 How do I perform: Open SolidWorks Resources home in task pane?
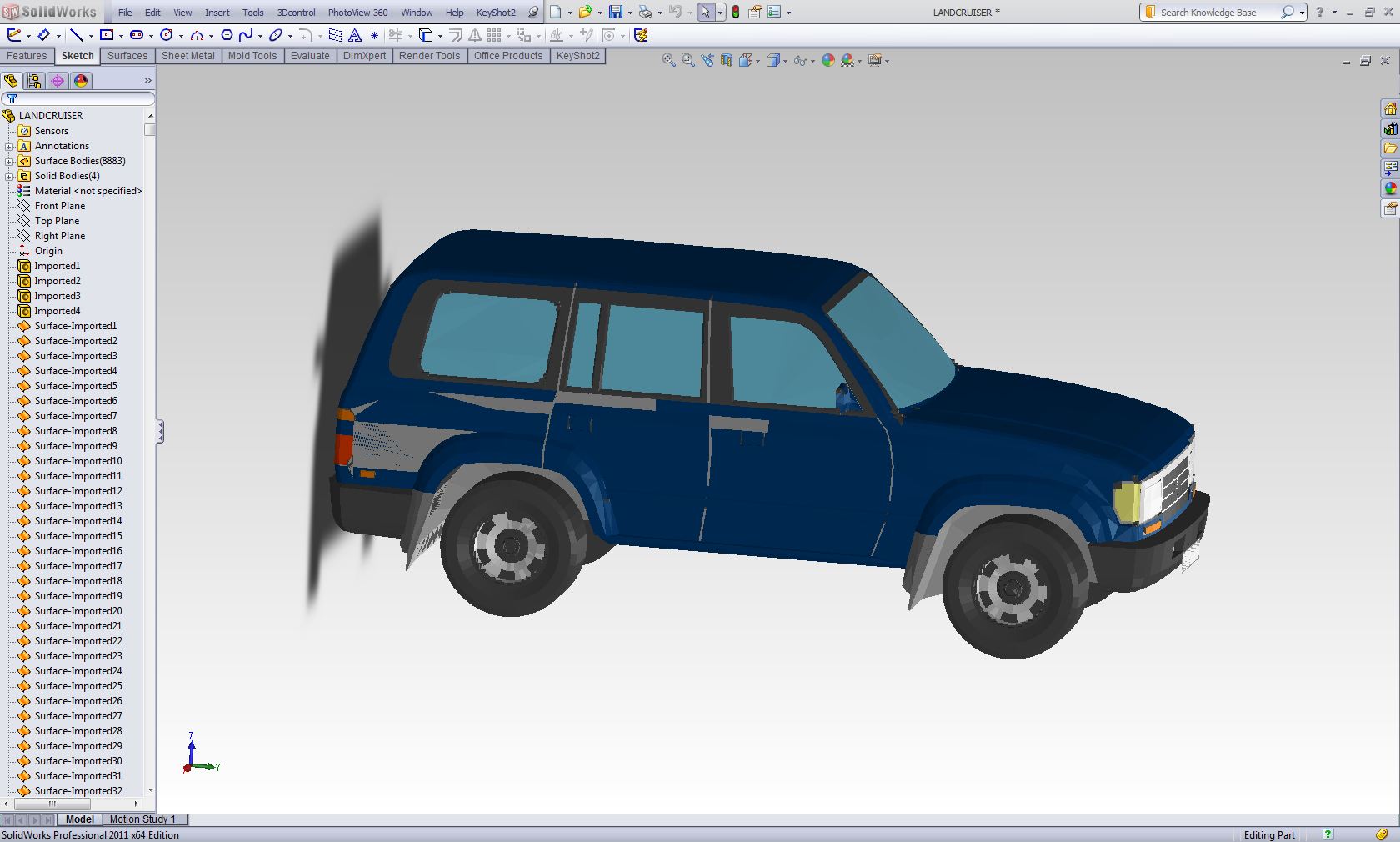(1390, 109)
